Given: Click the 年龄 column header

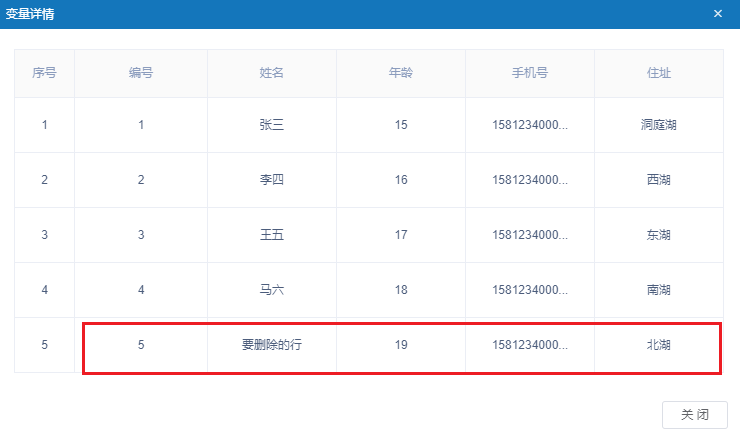Looking at the screenshot, I should click(401, 73).
